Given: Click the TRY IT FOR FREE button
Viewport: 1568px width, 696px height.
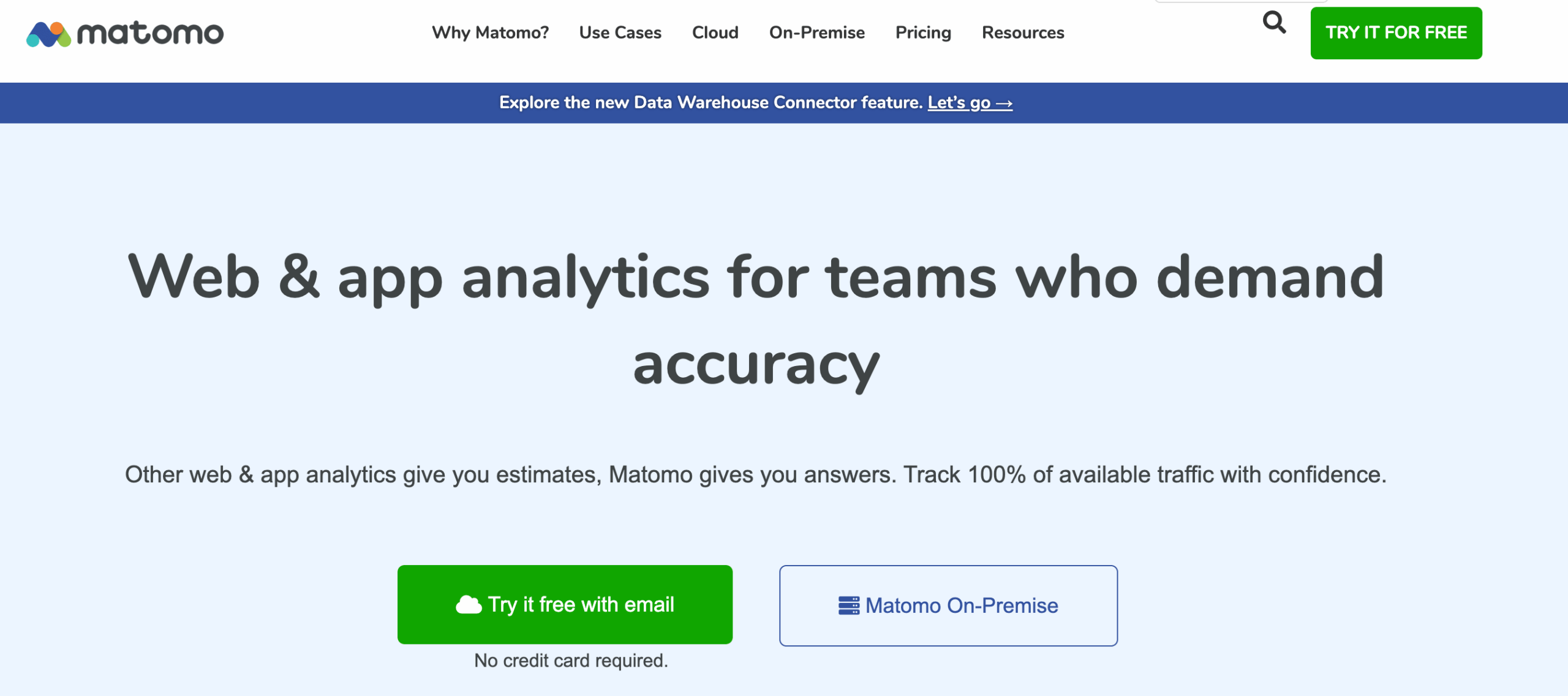Looking at the screenshot, I should [1396, 32].
